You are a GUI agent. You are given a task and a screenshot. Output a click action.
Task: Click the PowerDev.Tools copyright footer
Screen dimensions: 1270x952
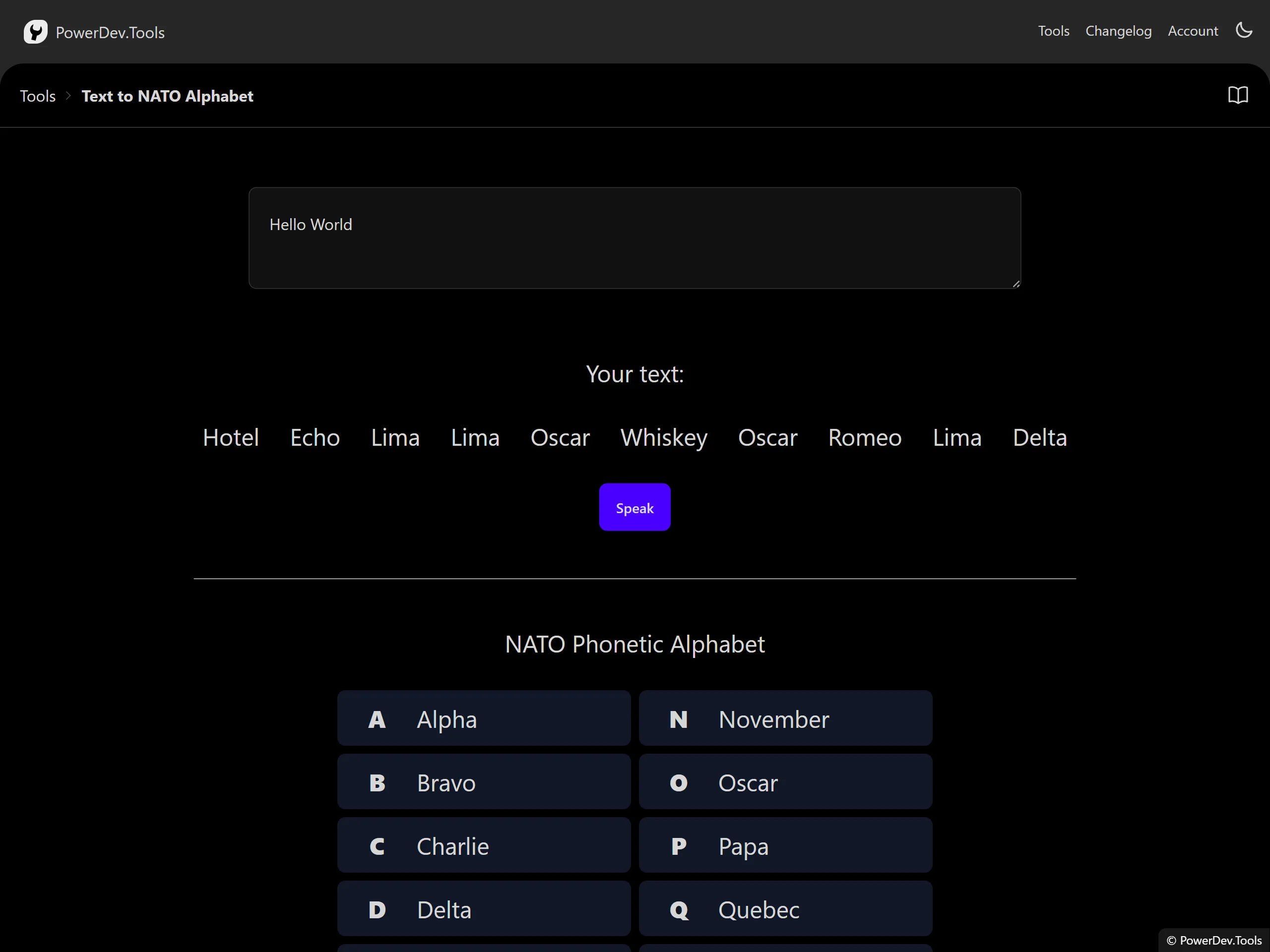(x=1214, y=940)
